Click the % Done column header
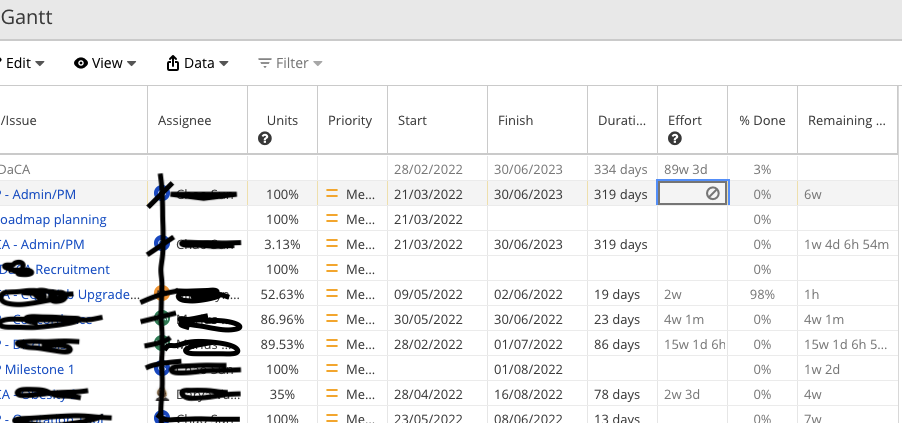Image resolution: width=902 pixels, height=423 pixels. pyautogui.click(x=762, y=120)
